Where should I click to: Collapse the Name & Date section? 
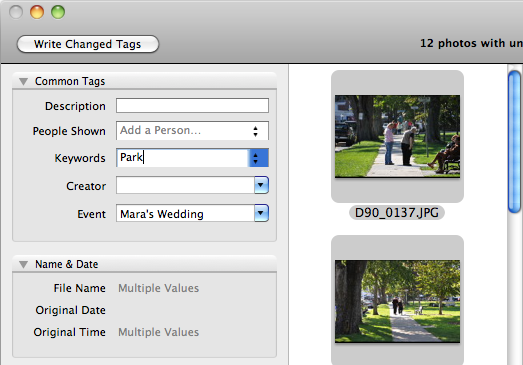coord(23,265)
